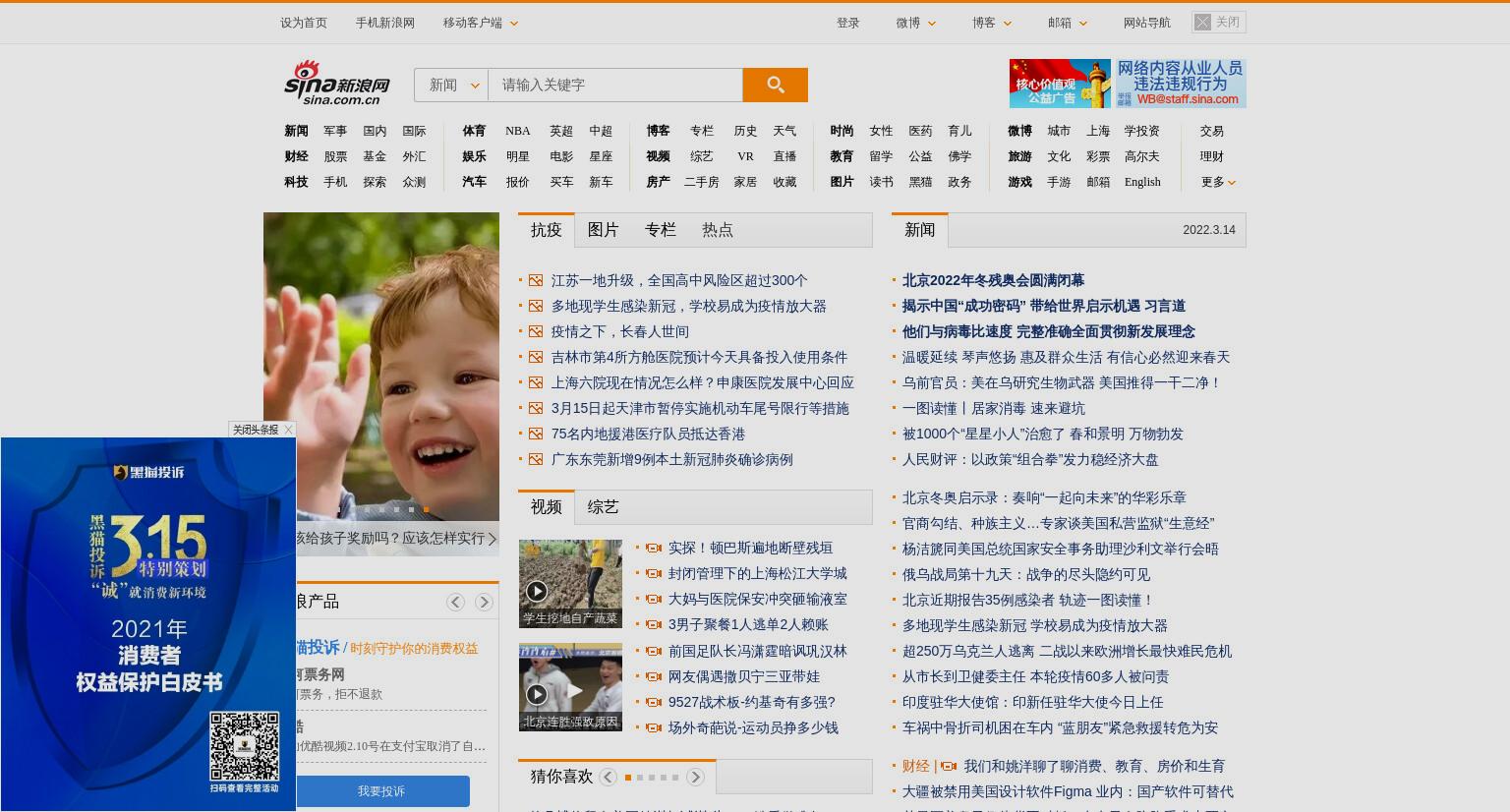Screen dimensions: 1510x812
Task: Open NBA link in navigation
Action: click(517, 131)
